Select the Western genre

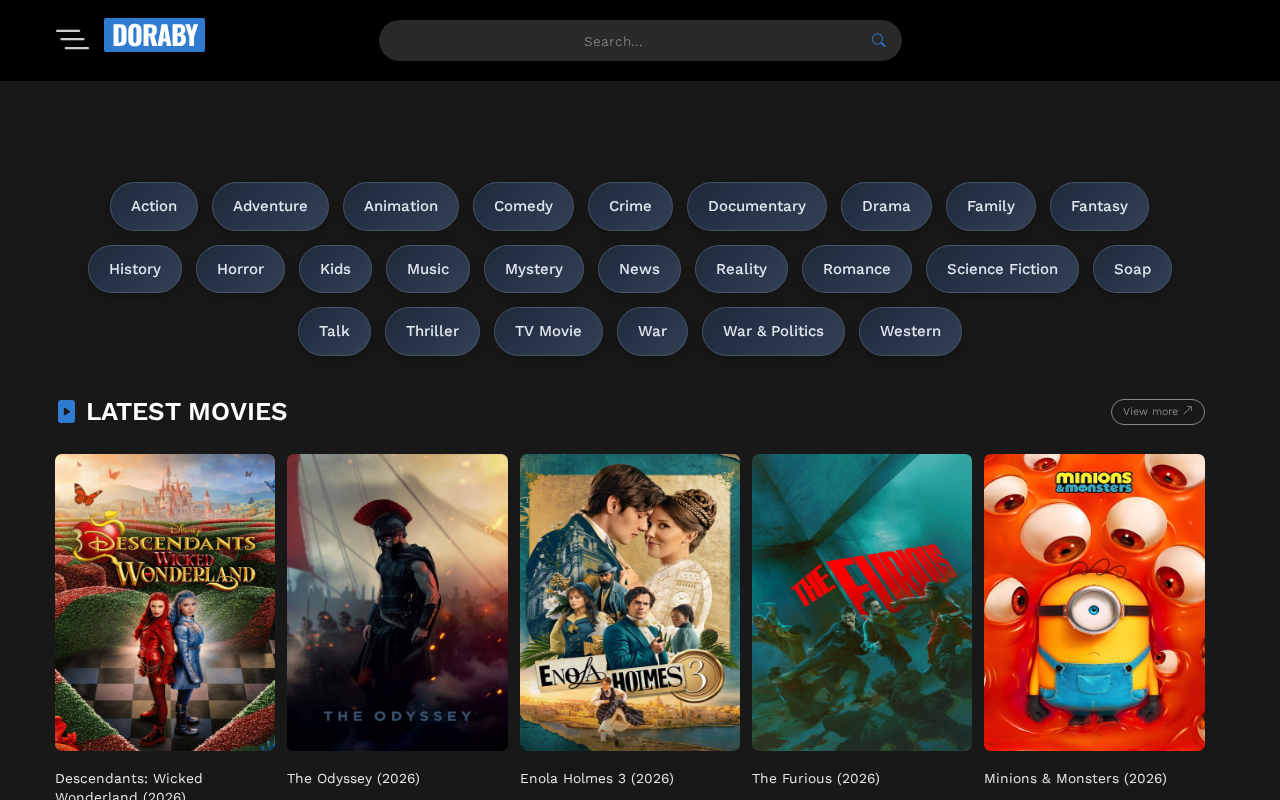click(910, 331)
